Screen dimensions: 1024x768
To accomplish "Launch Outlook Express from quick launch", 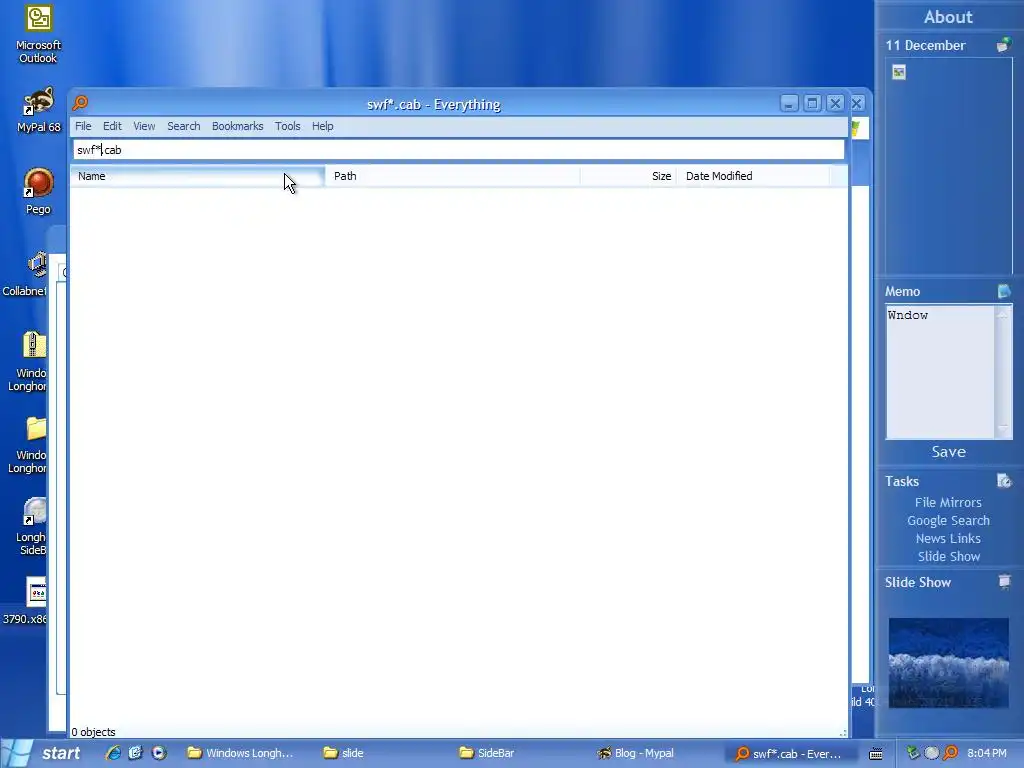I will [136, 753].
